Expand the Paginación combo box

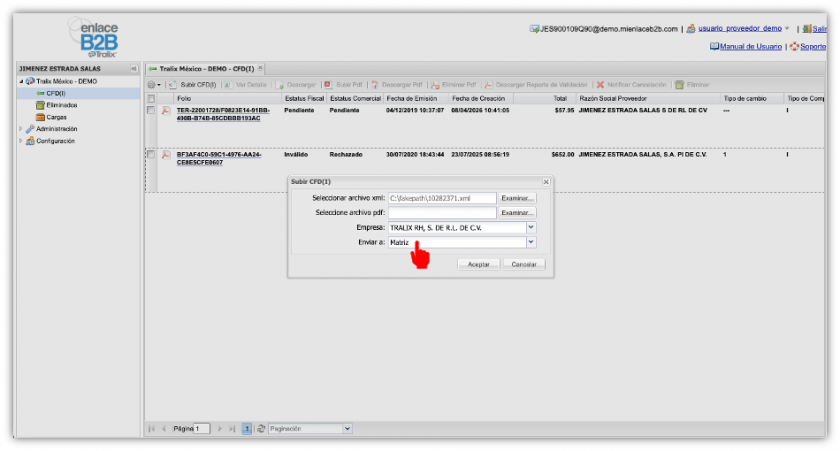coord(347,428)
